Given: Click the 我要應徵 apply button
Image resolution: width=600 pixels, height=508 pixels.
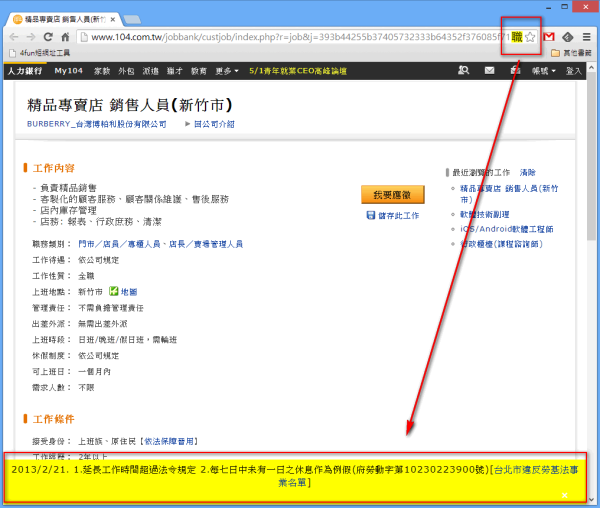Looking at the screenshot, I should click(x=392, y=194).
